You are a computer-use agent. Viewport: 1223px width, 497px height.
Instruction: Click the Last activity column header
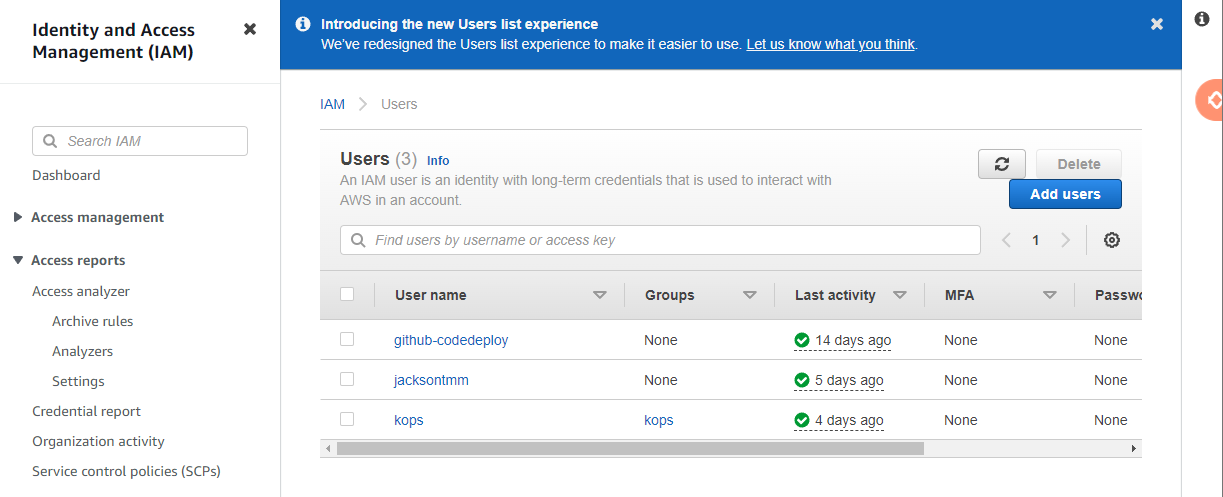coord(835,295)
